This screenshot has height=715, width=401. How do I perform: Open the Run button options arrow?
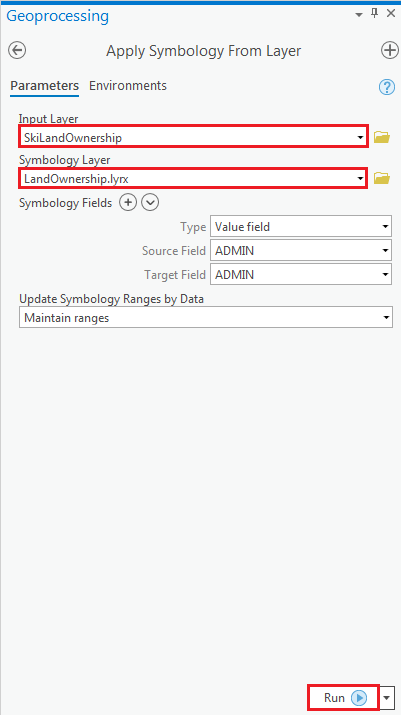387,698
